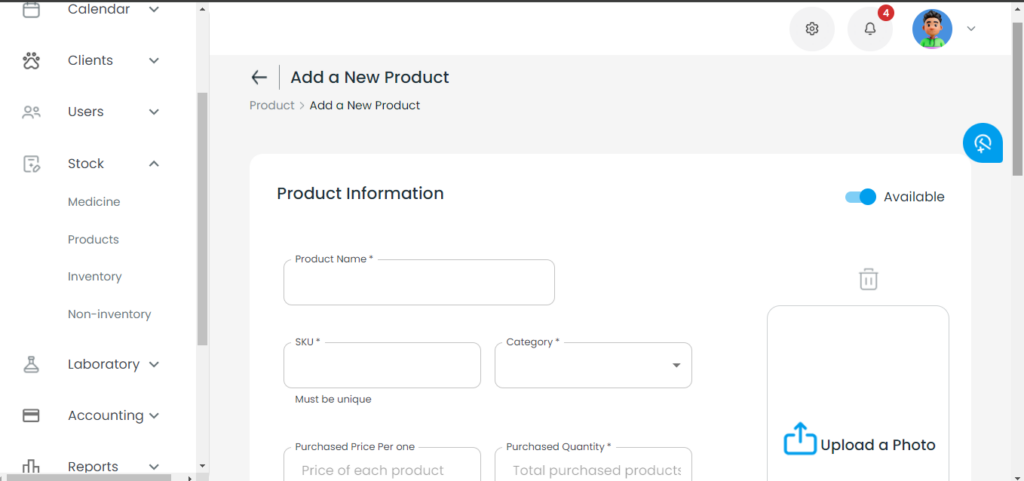This screenshot has width=1024, height=481.
Task: Open the notifications bell
Action: point(870,29)
